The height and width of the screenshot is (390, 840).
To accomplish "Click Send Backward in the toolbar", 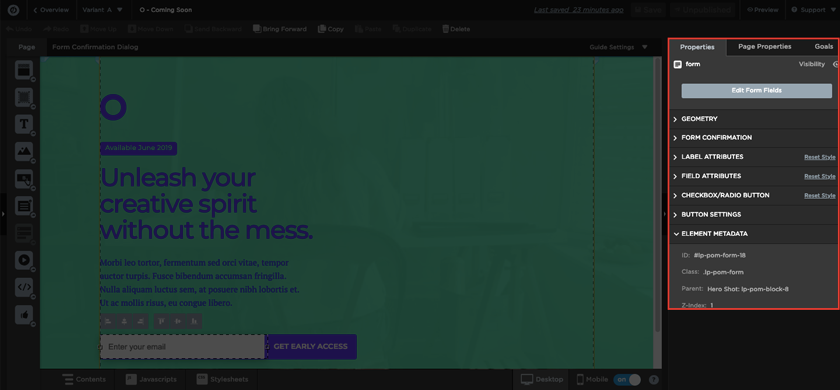I will coord(213,29).
